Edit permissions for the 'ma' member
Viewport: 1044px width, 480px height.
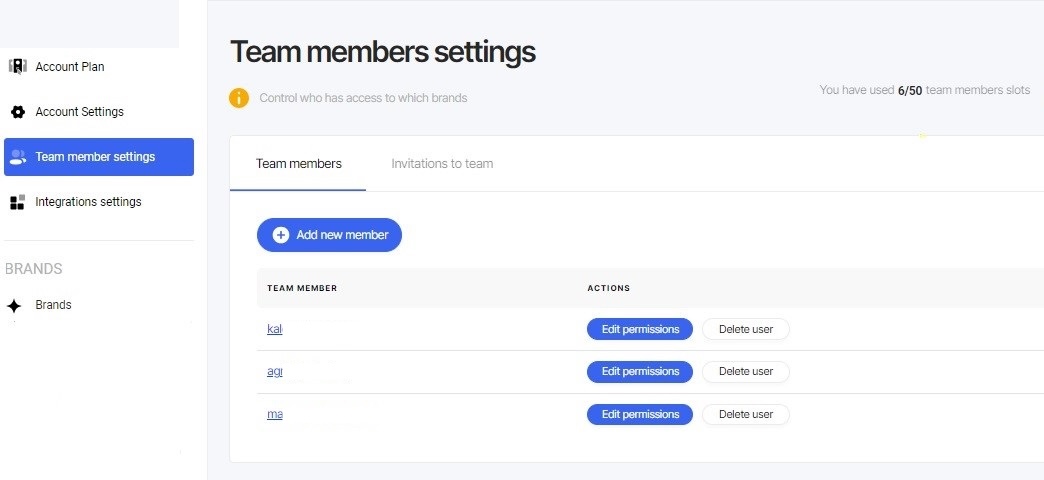click(640, 414)
